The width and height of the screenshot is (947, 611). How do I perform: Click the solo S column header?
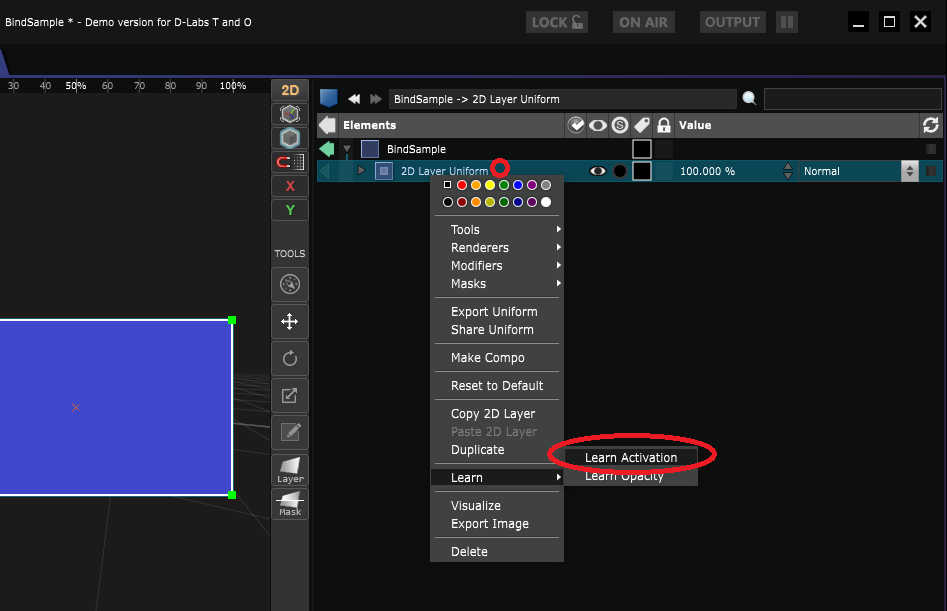coord(620,125)
